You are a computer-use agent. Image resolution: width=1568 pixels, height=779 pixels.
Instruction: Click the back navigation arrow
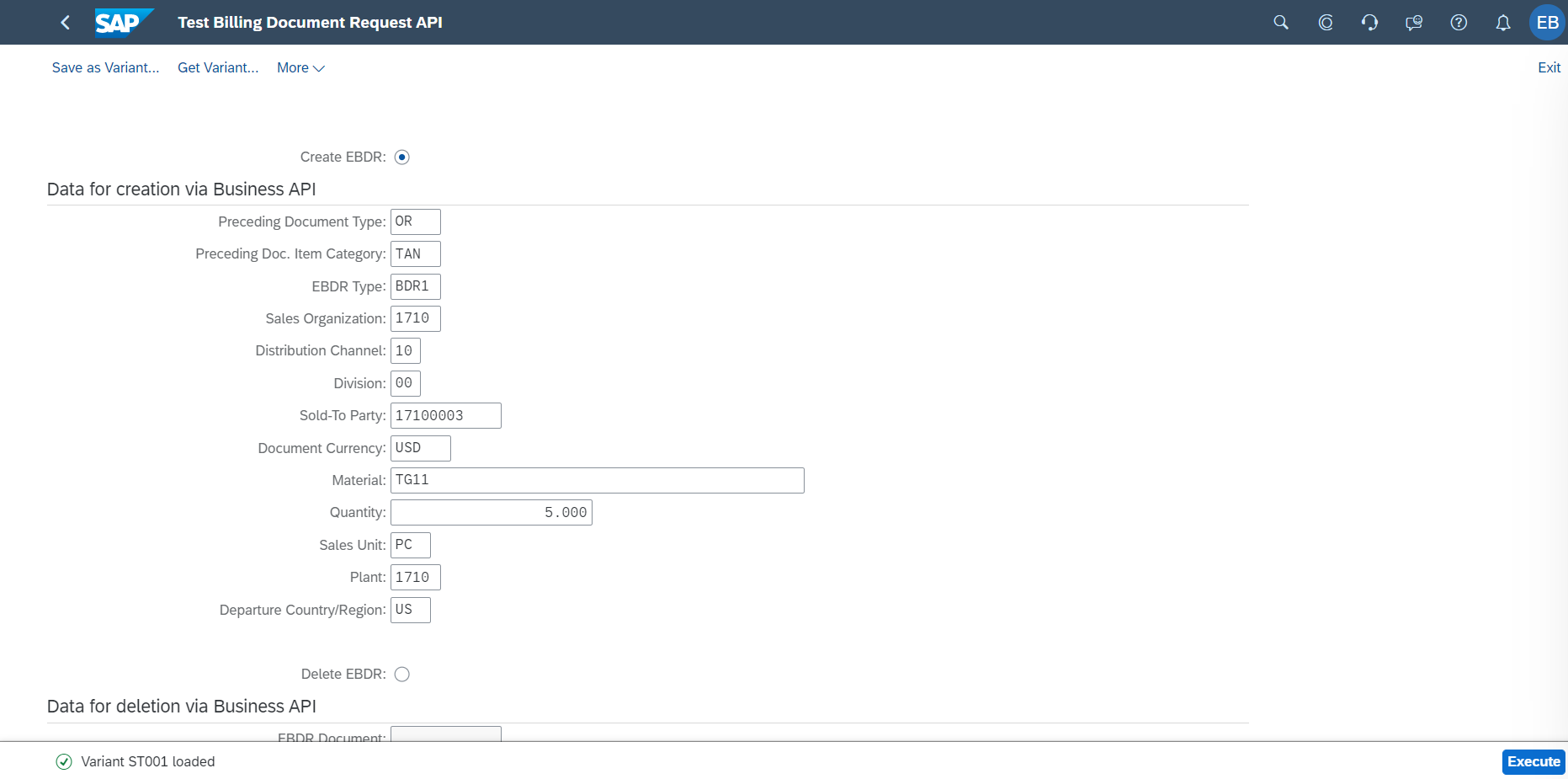pyautogui.click(x=66, y=23)
